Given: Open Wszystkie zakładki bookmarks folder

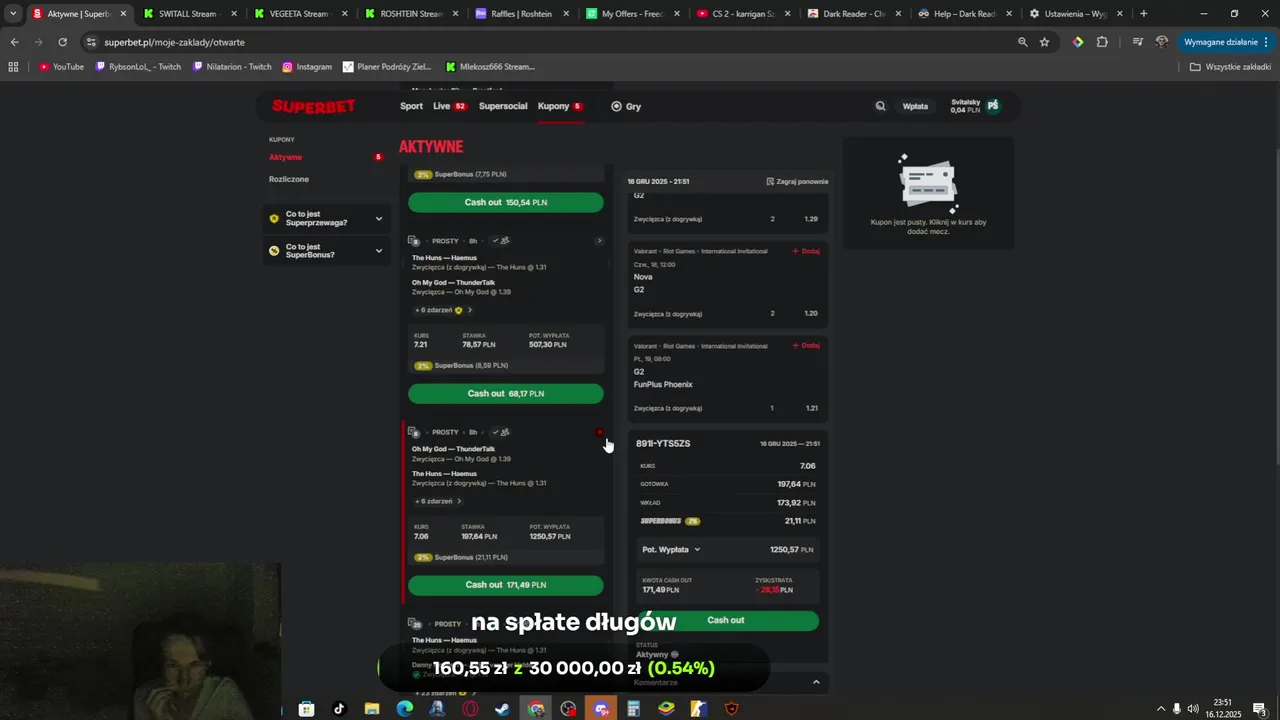Looking at the screenshot, I should (x=1230, y=67).
